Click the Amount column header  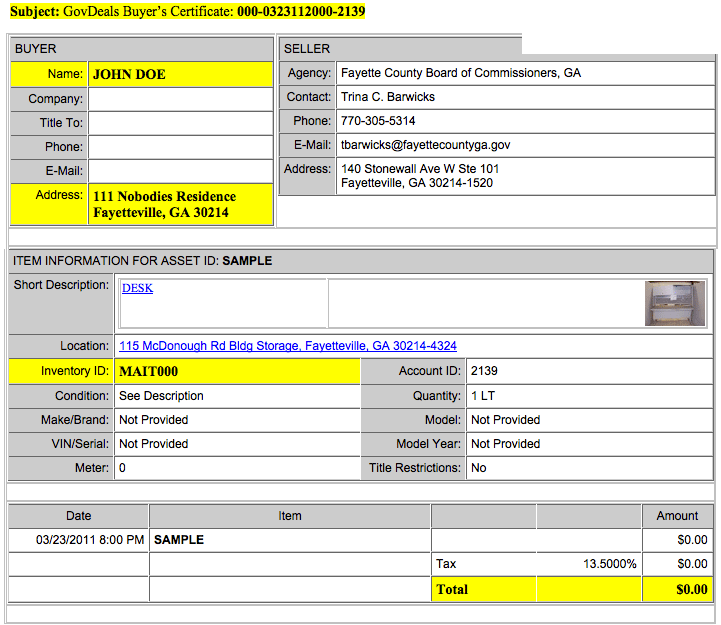point(677,516)
